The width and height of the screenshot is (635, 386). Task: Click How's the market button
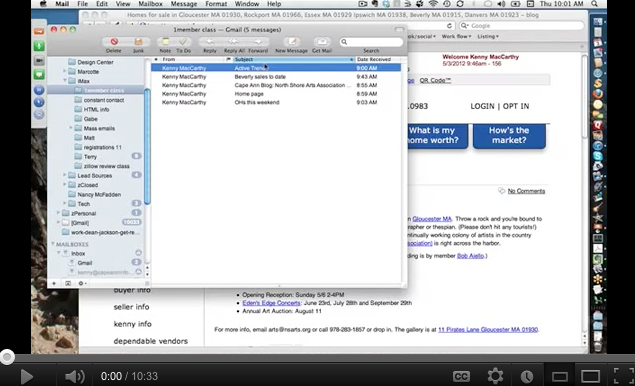click(509, 136)
